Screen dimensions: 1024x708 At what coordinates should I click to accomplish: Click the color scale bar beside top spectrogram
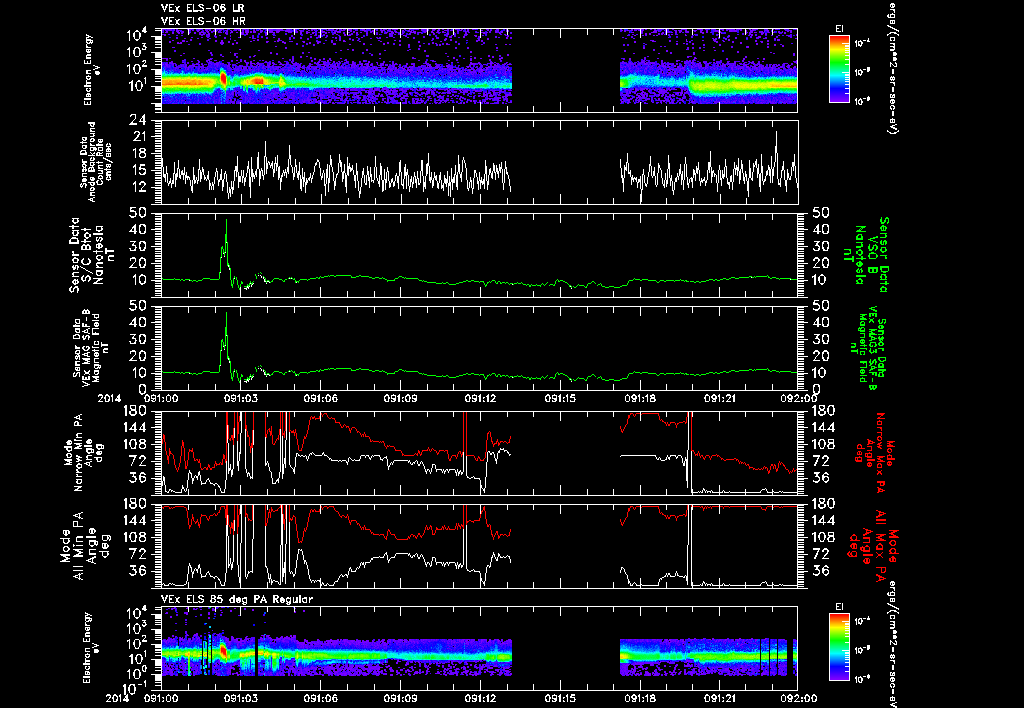pos(839,69)
